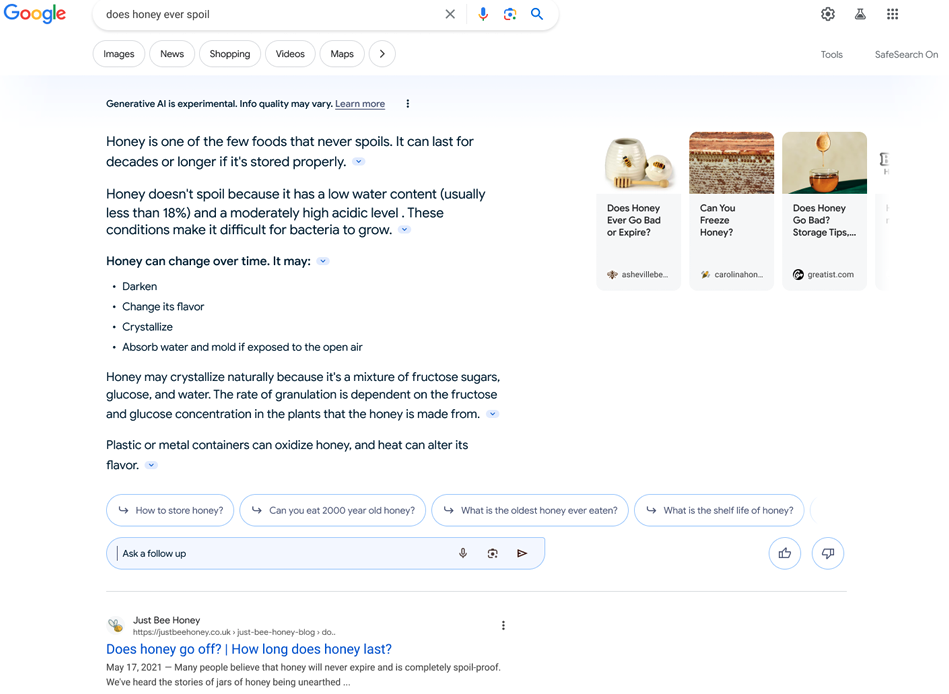Open quick settings gear icon

(827, 14)
